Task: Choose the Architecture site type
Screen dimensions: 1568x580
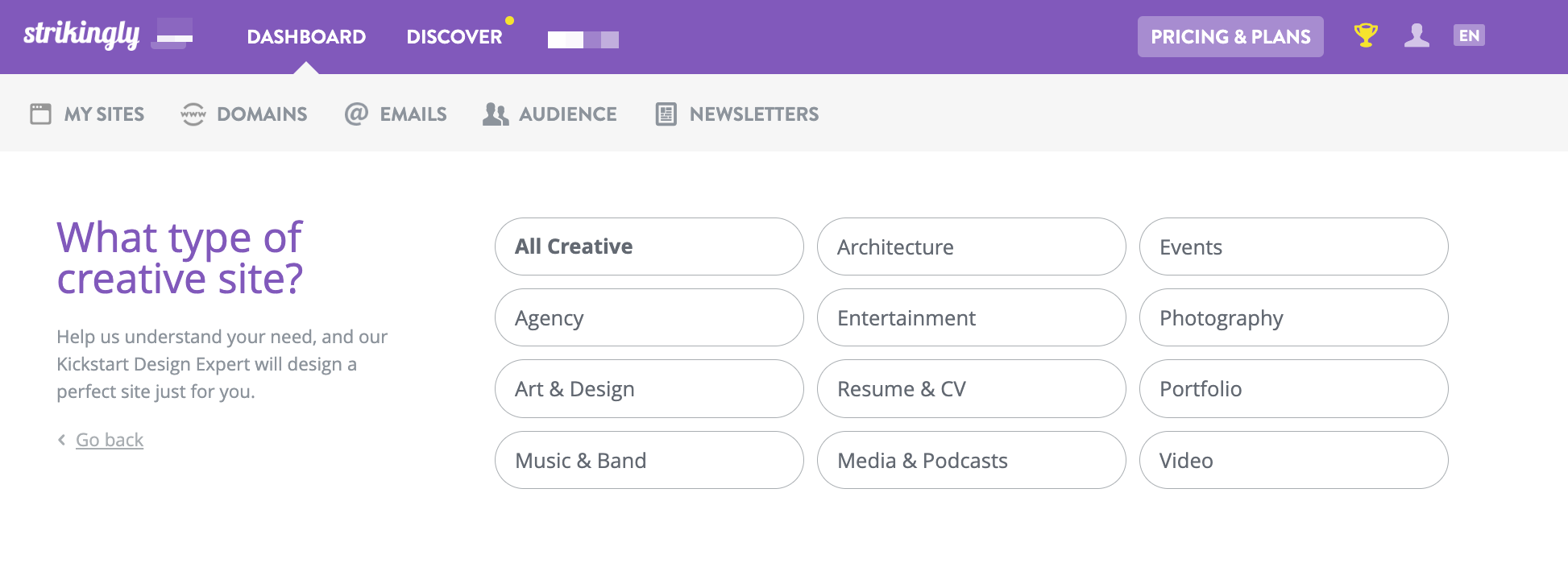Action: (x=971, y=246)
